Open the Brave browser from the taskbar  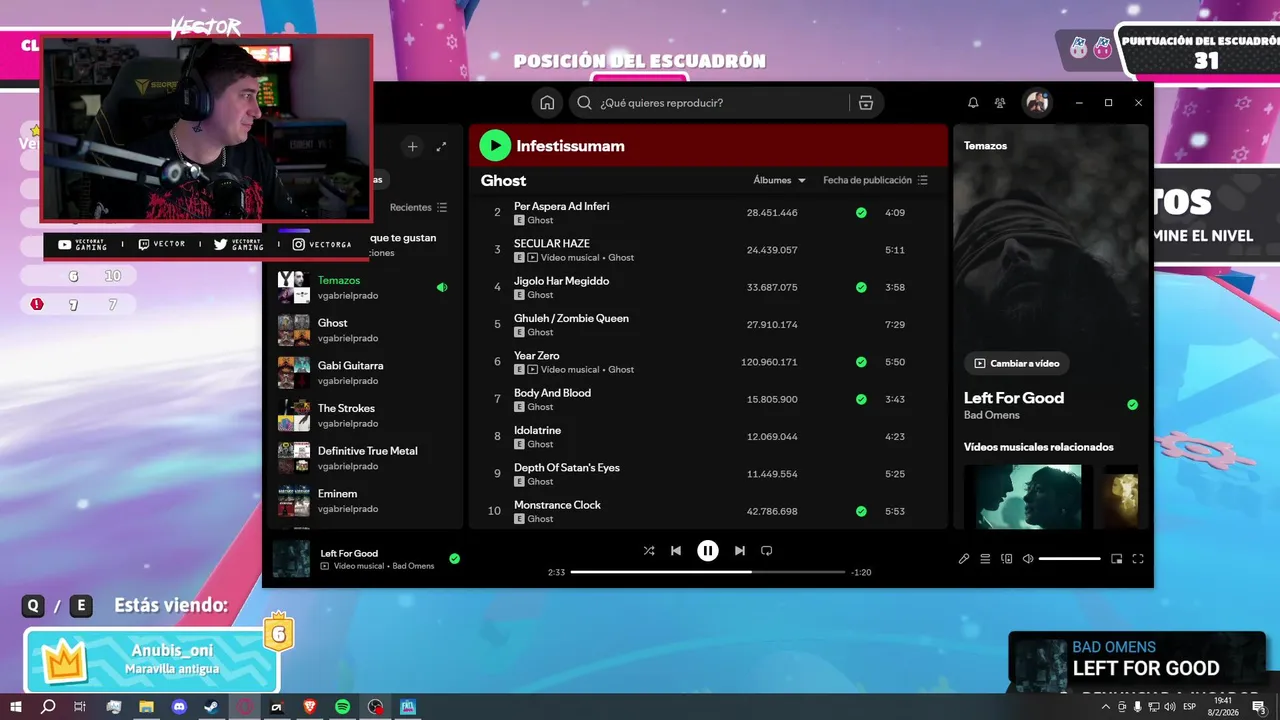[x=309, y=707]
